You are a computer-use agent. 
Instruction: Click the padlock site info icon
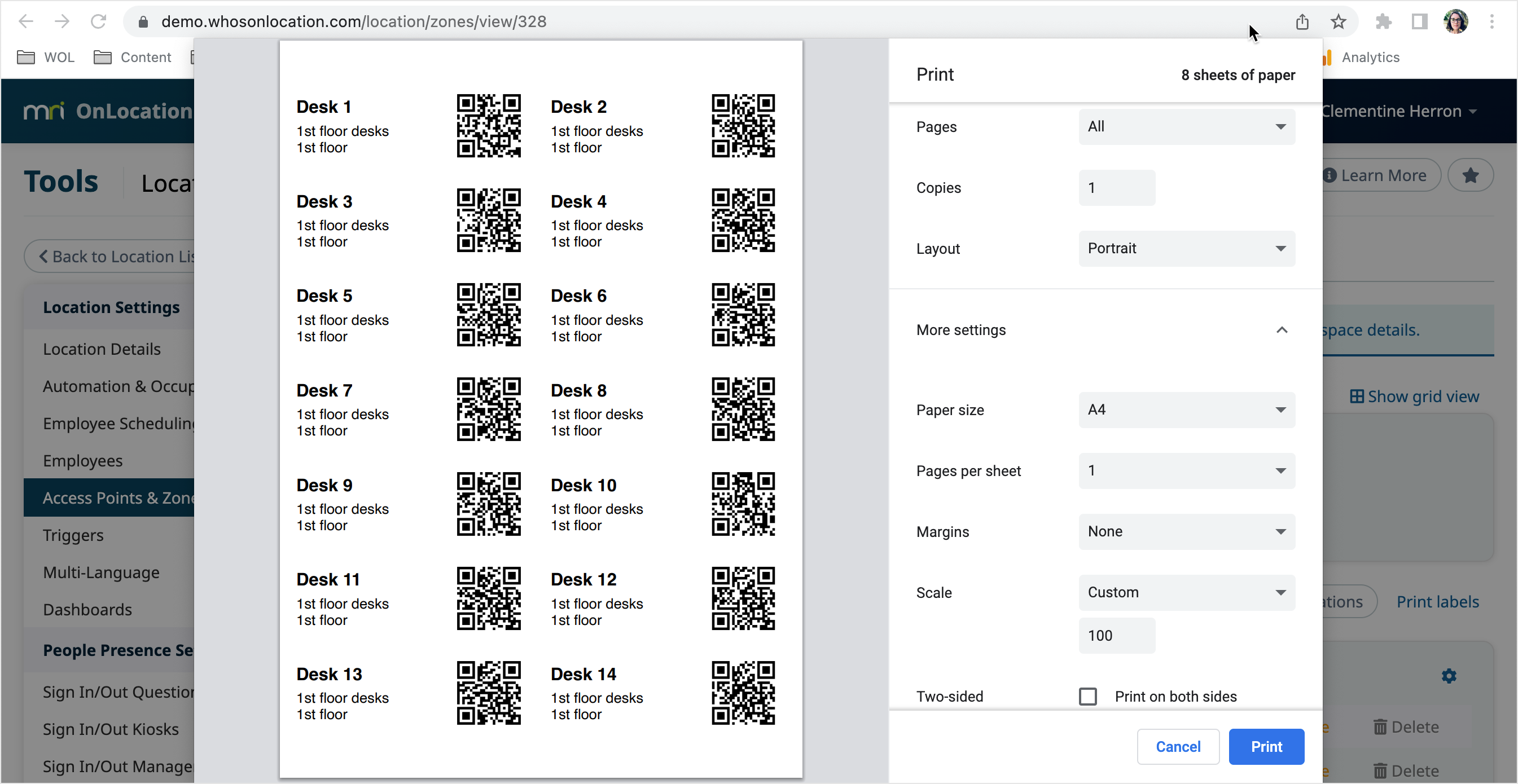pyautogui.click(x=143, y=22)
